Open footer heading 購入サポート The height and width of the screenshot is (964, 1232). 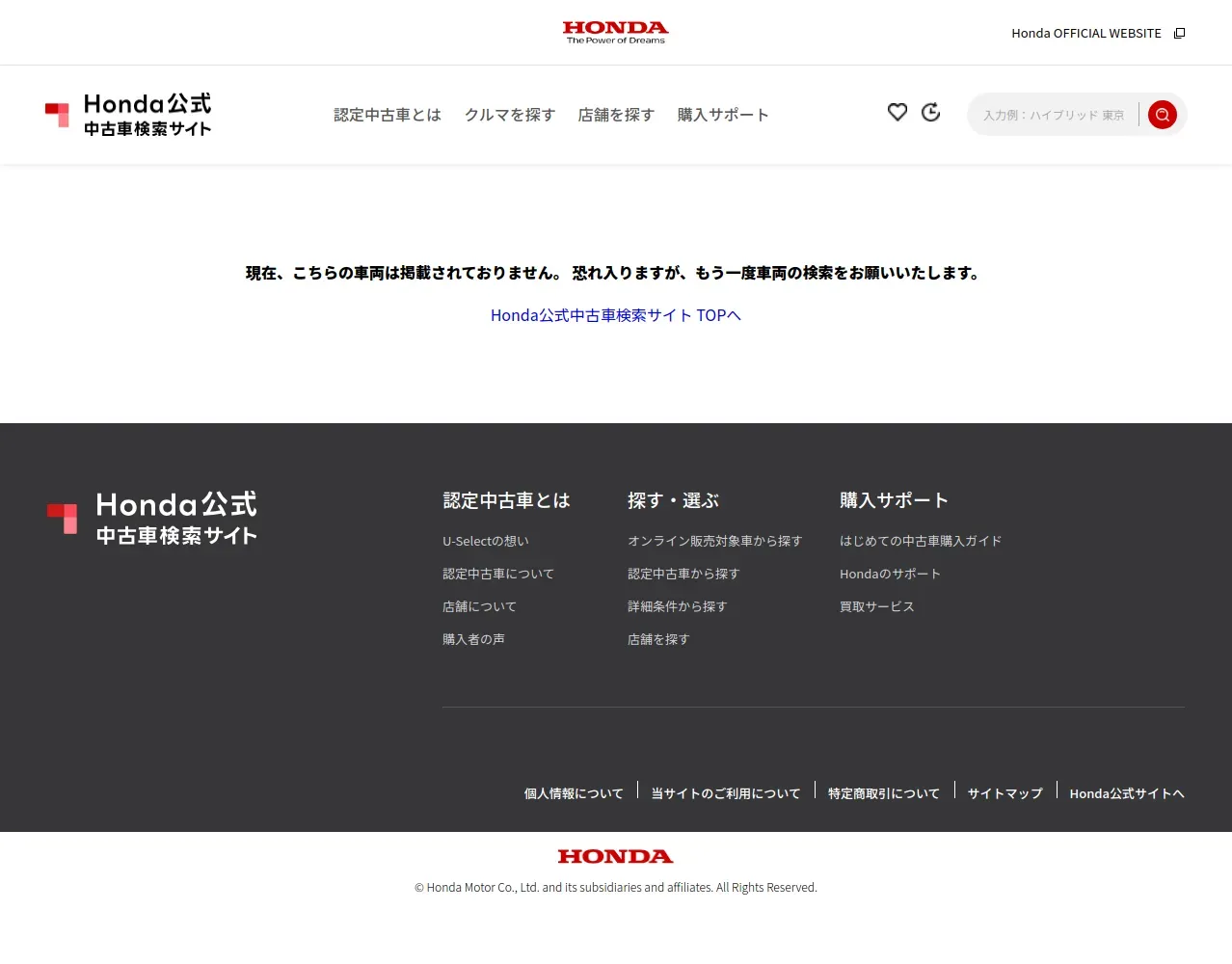894,500
